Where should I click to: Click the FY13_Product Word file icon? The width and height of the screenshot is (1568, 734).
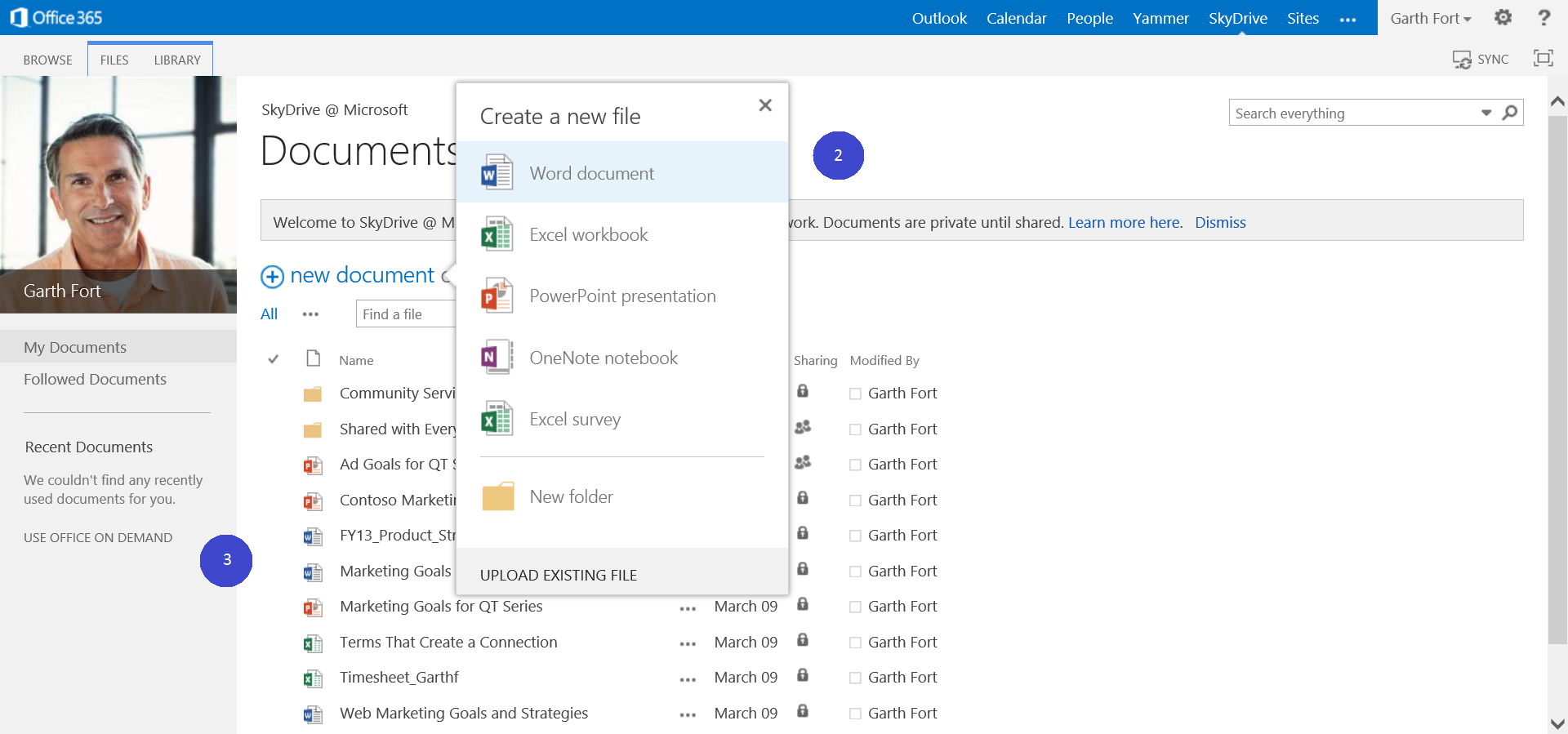312,536
